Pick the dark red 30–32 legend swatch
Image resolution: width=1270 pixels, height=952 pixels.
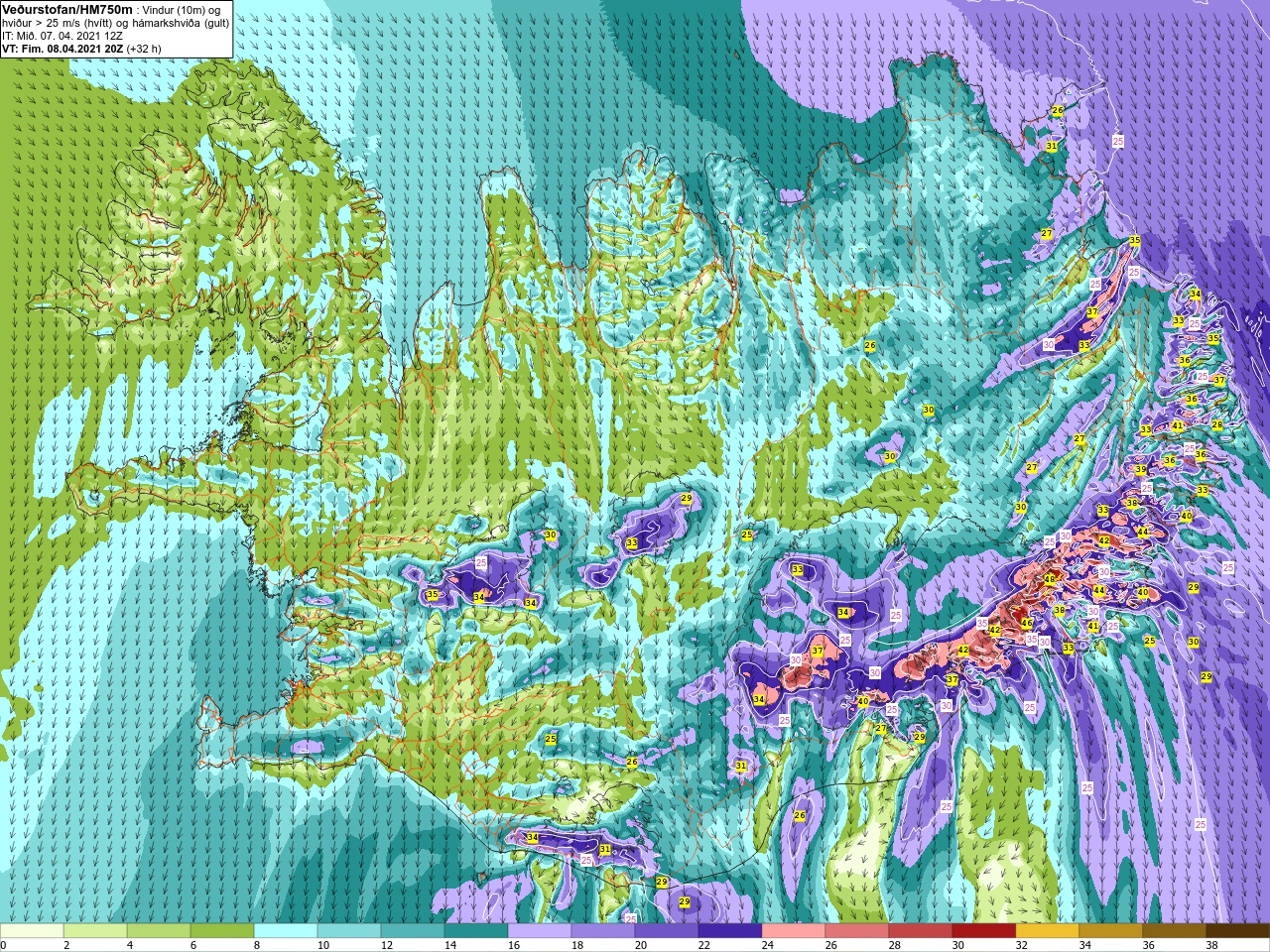984,931
